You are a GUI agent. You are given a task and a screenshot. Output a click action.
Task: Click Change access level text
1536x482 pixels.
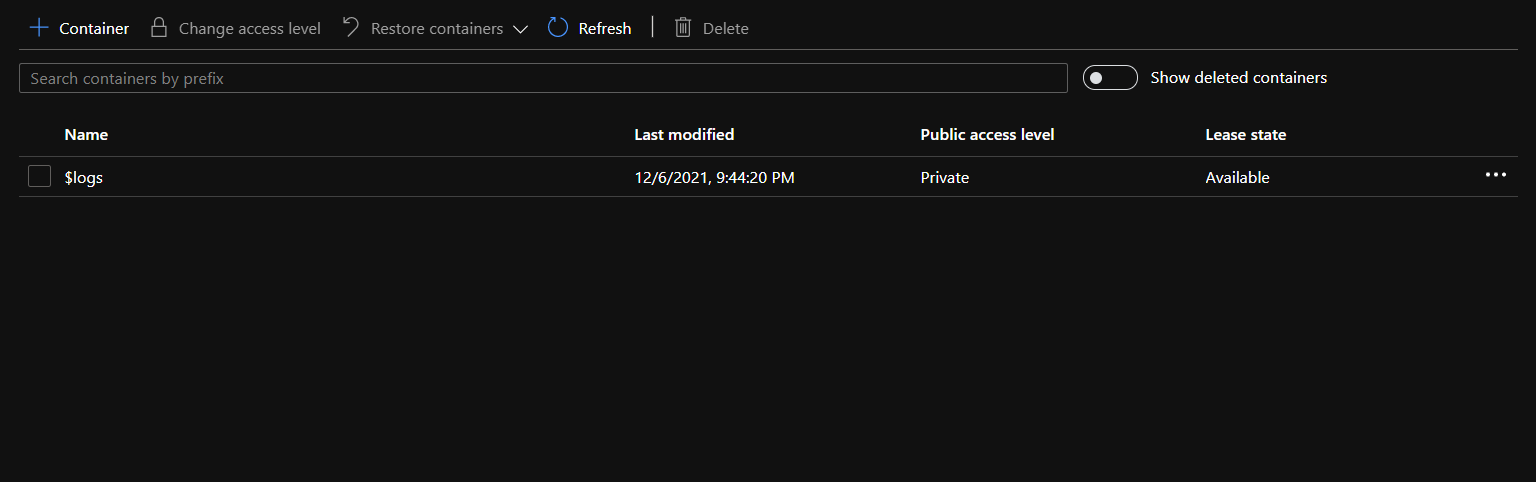pos(249,29)
